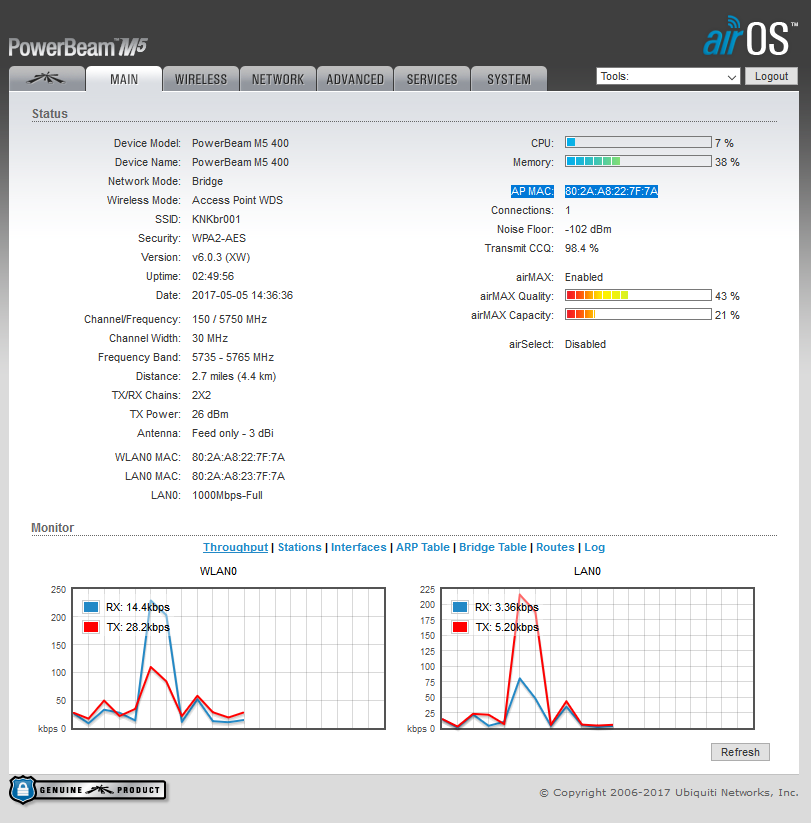The image size is (811, 823).
Task: Click the Security value WPA2-AES
Action: click(x=218, y=238)
